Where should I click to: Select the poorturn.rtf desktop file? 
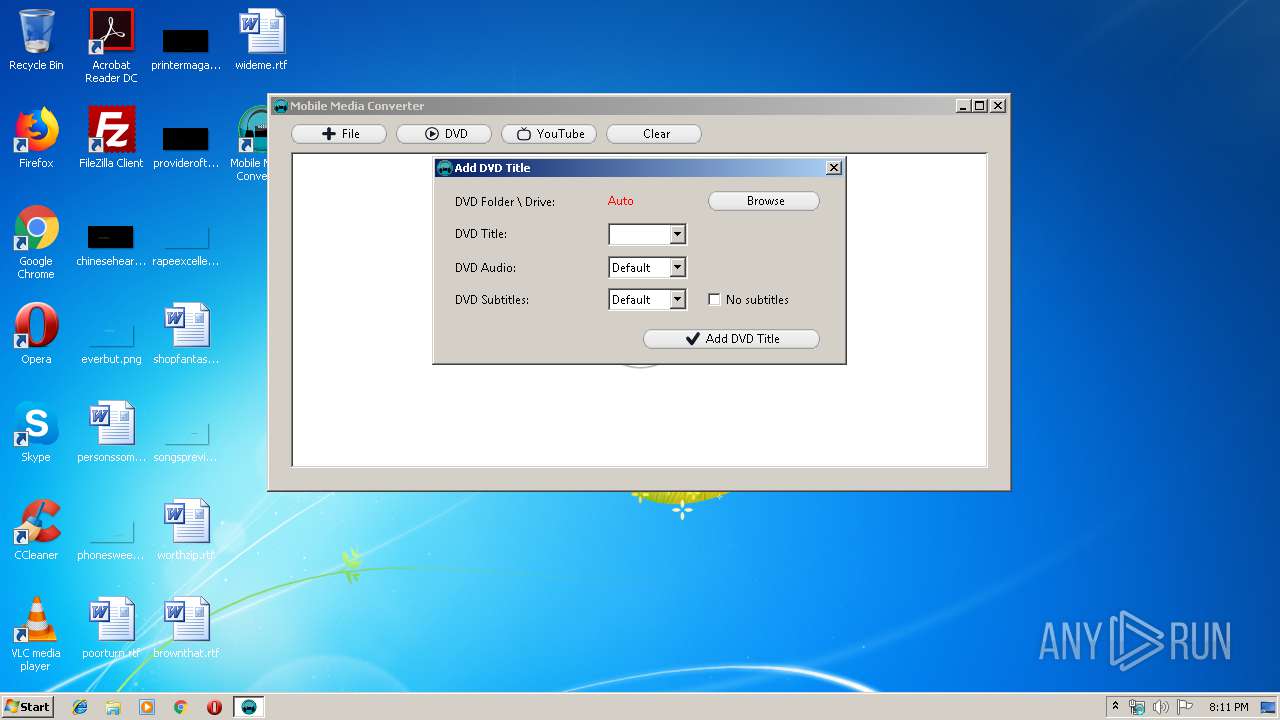coord(111,628)
